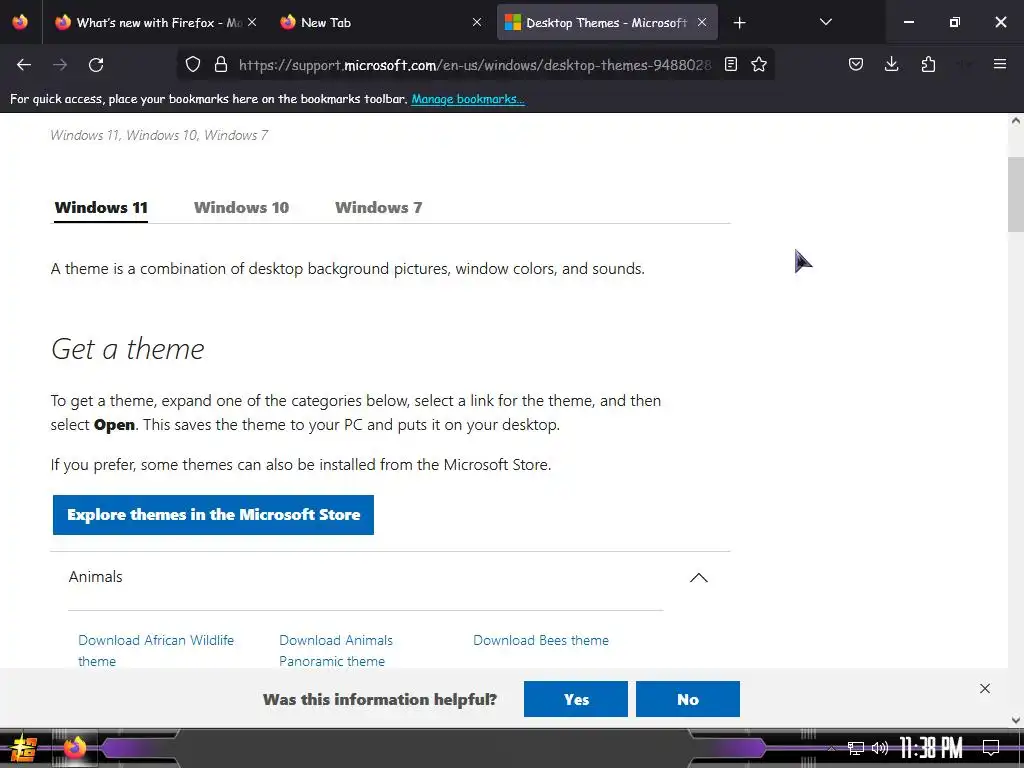Collapse the Animals category chevron

699,578
